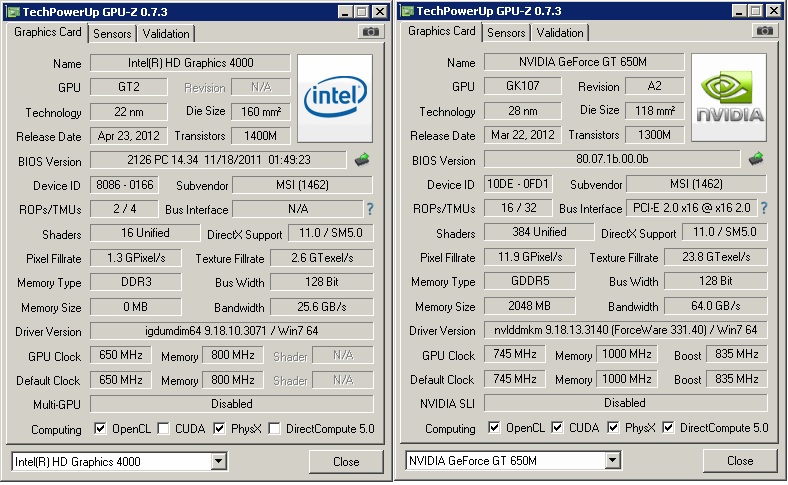This screenshot has width=788, height=485.
Task: Click the Bandwidth field showing 64.0 GB/s
Action: tap(716, 306)
